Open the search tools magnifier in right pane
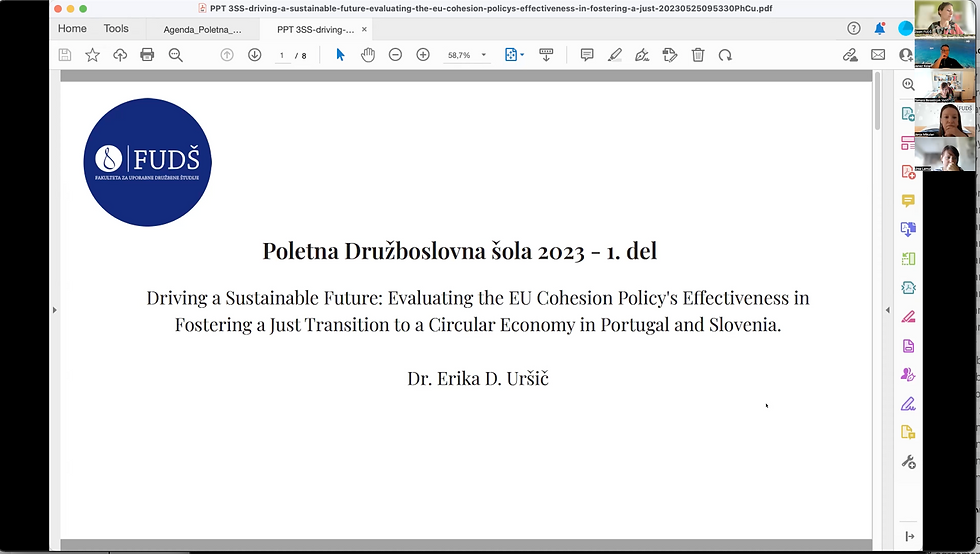This screenshot has width=980, height=554. 908,84
